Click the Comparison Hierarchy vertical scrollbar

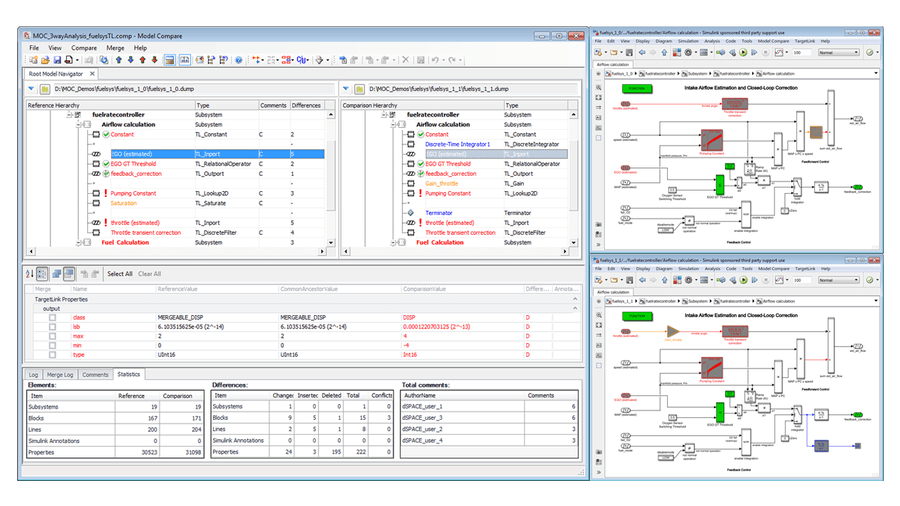[x=573, y=178]
